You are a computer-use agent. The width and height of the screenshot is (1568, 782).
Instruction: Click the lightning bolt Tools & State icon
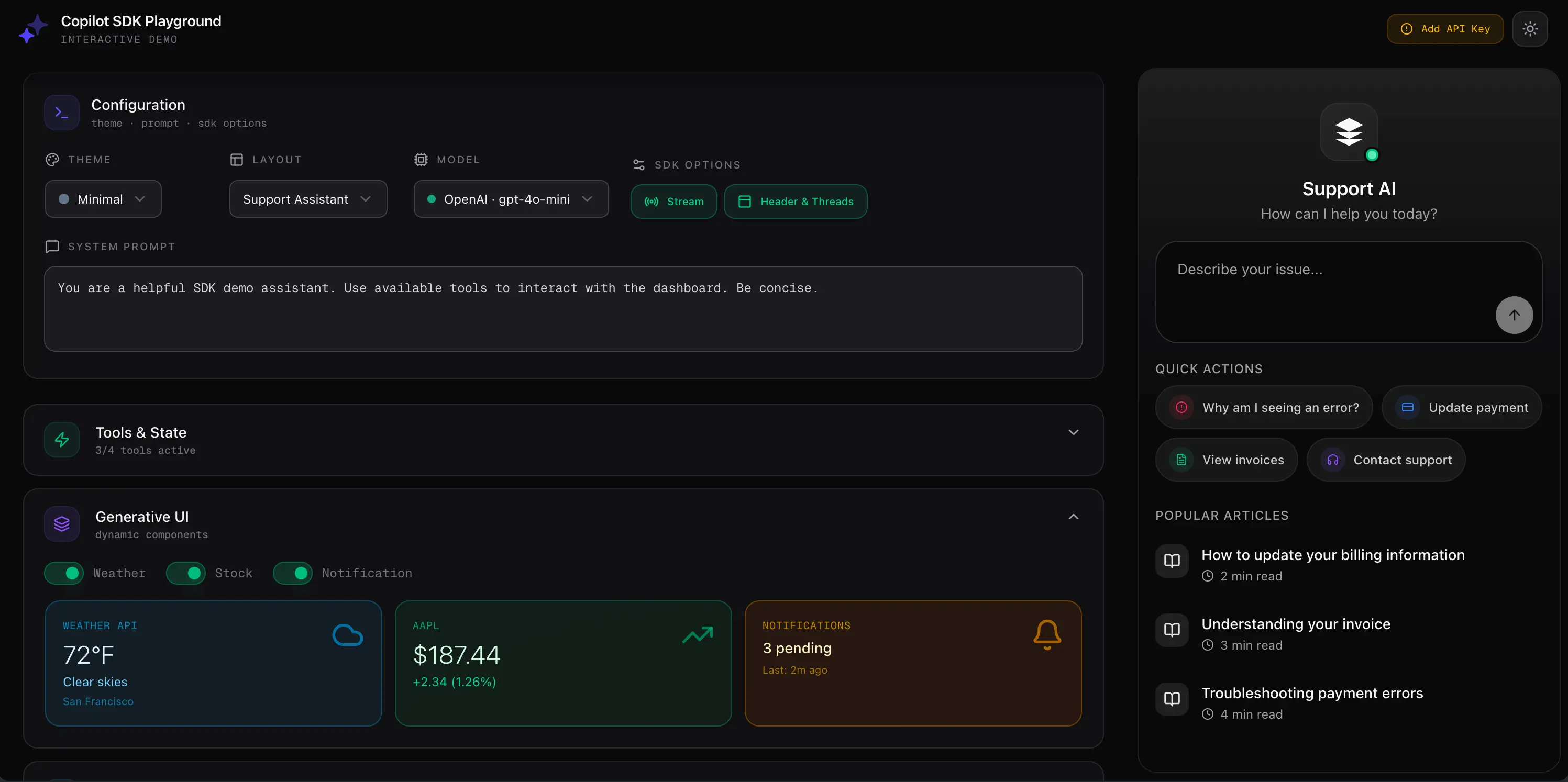coord(61,439)
